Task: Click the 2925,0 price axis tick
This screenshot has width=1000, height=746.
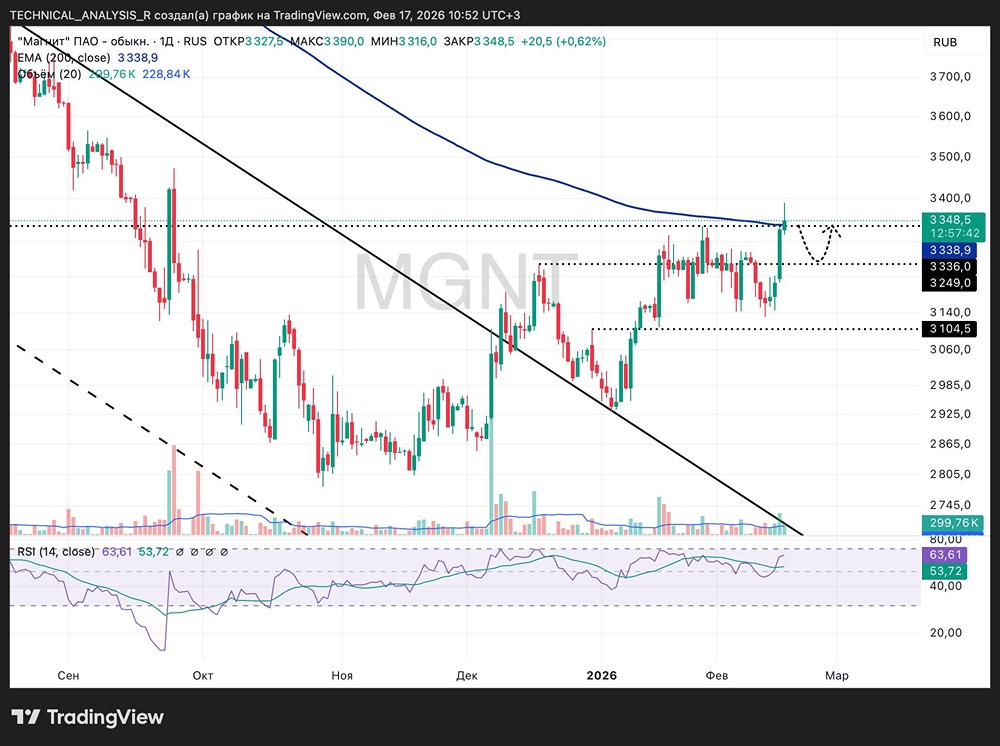Action: coord(950,414)
